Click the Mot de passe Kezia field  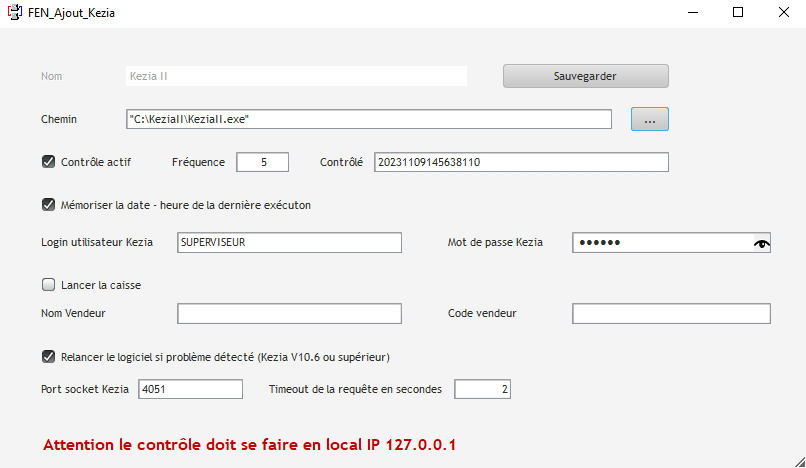[660, 243]
